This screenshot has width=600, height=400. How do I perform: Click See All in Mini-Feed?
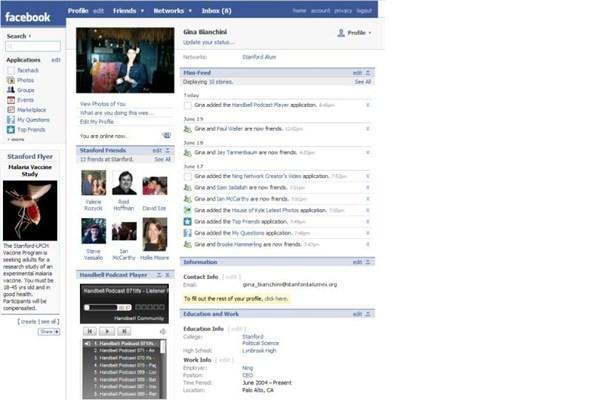coord(362,82)
